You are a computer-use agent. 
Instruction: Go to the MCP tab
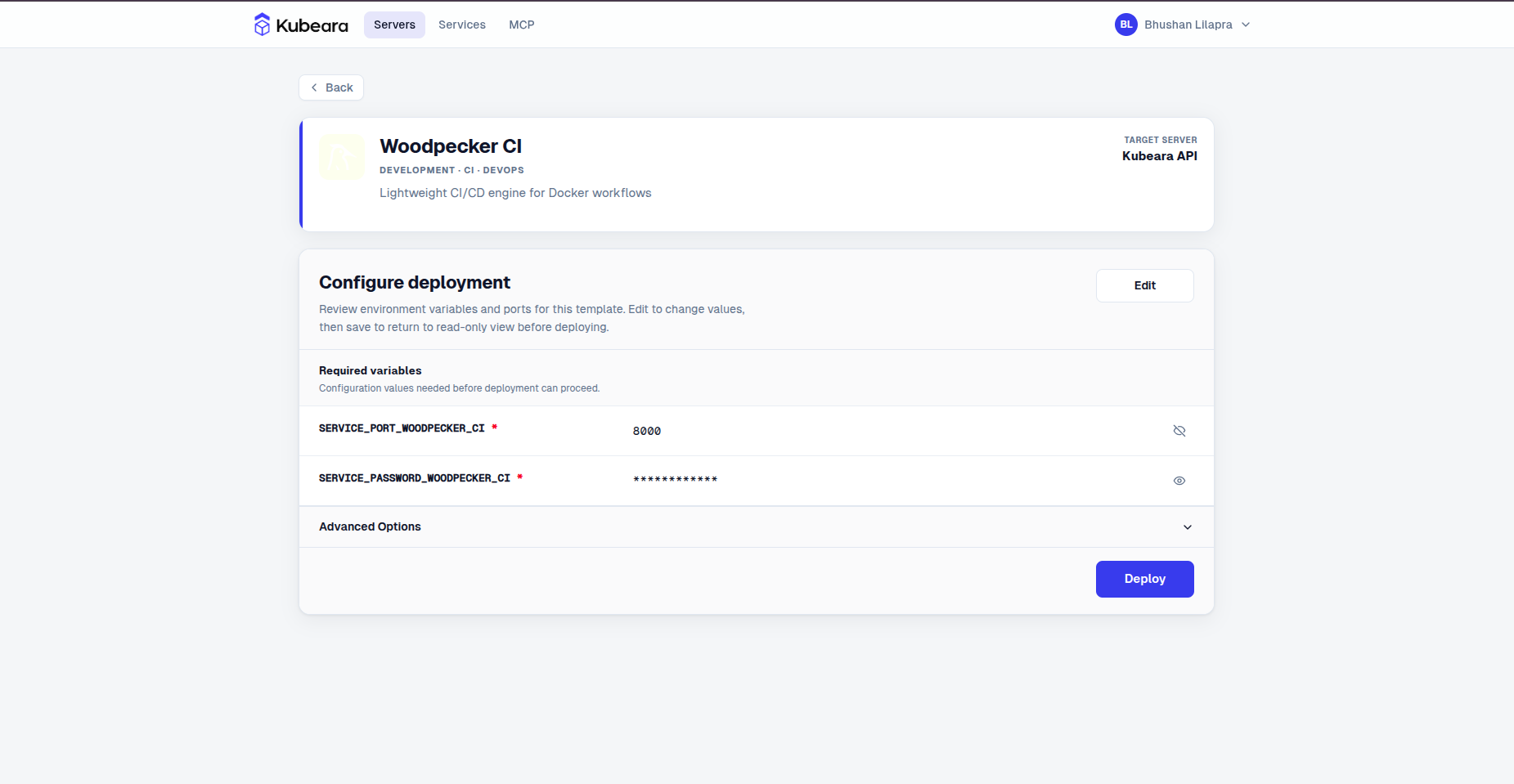point(522,25)
